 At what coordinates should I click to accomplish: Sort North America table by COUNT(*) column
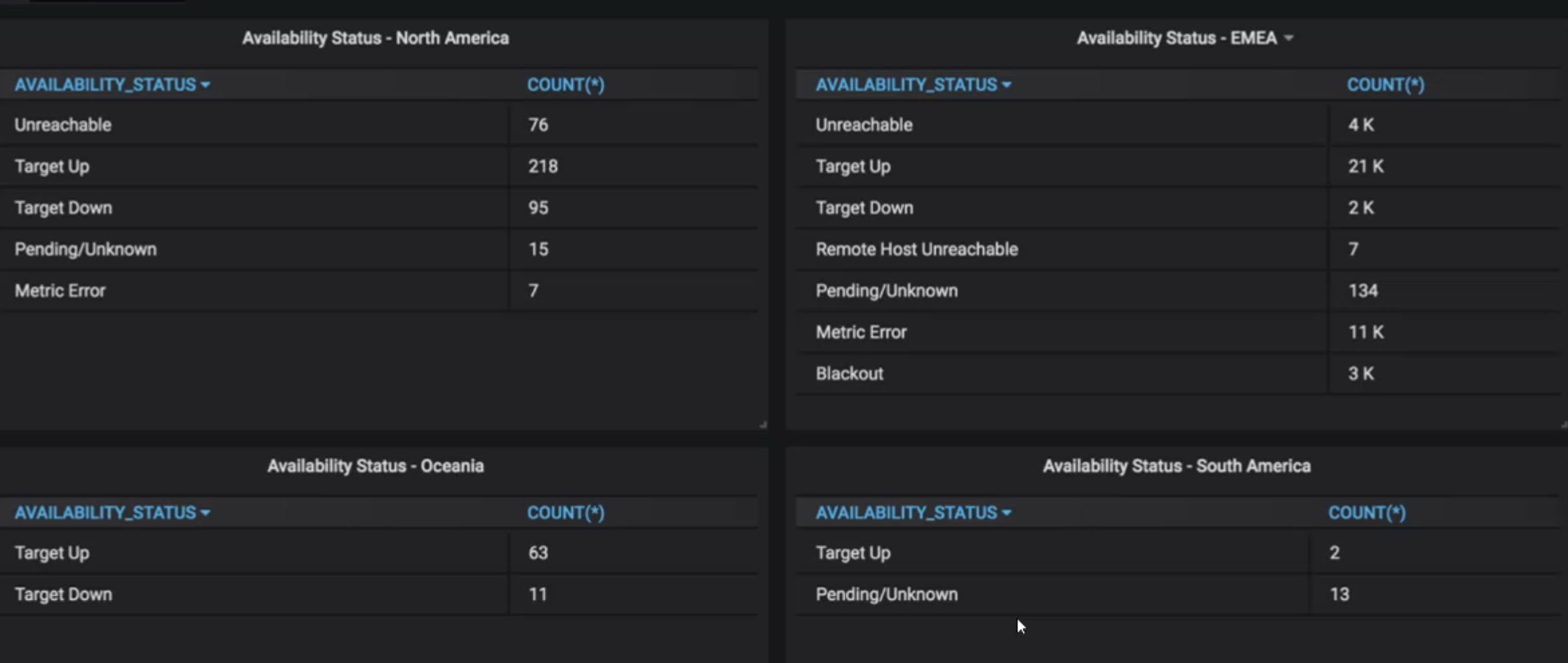tap(566, 85)
